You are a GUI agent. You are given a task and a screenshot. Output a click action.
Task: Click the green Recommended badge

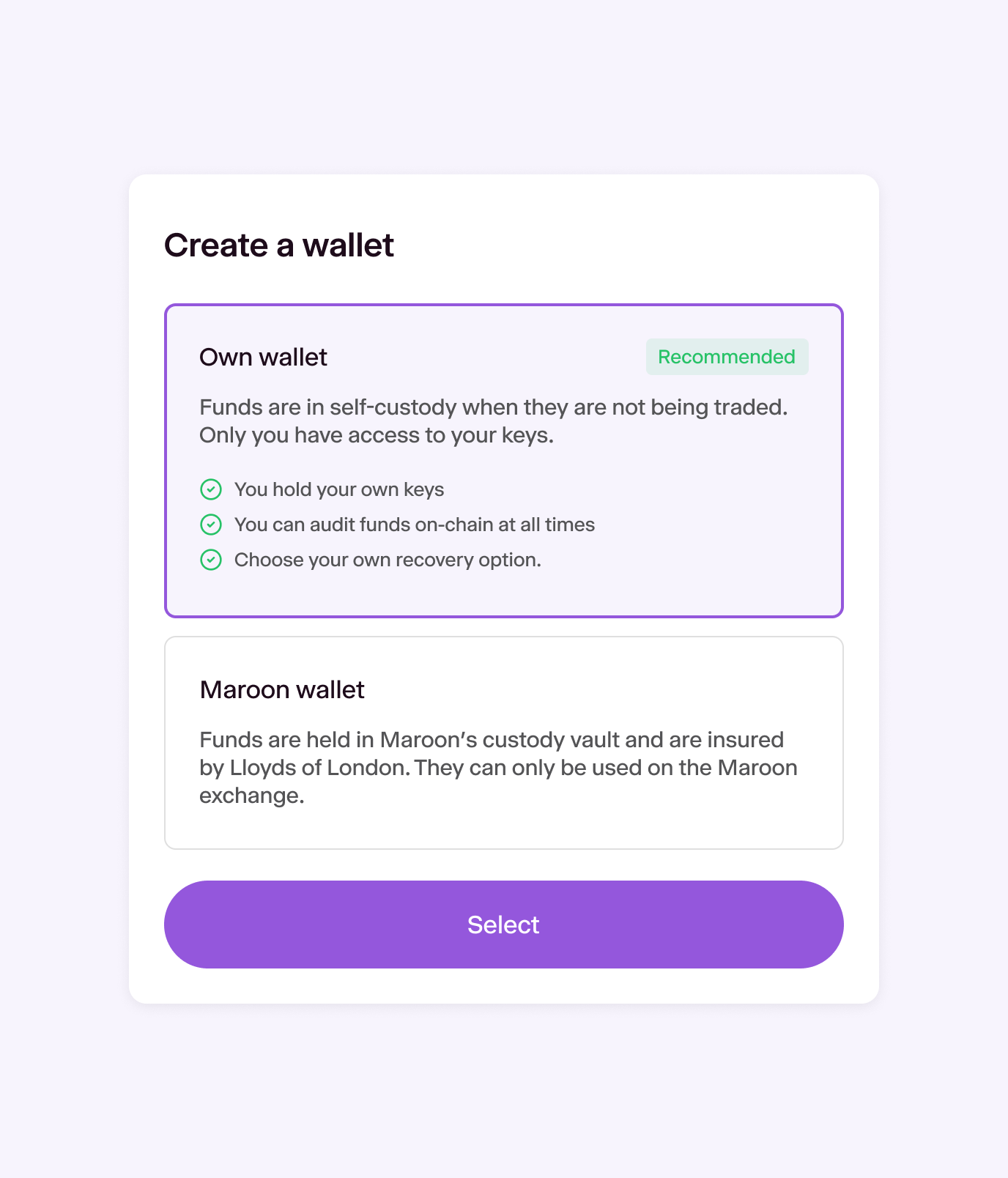click(727, 357)
